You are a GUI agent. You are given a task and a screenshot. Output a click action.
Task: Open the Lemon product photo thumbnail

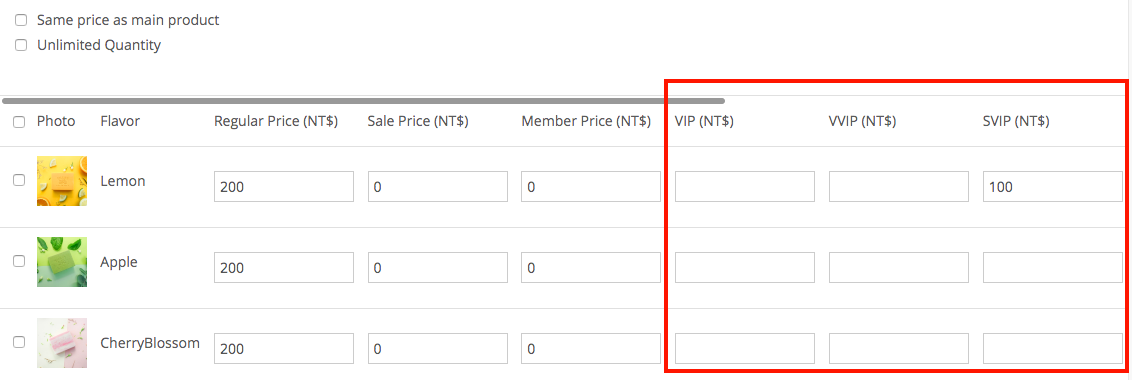pos(62,181)
